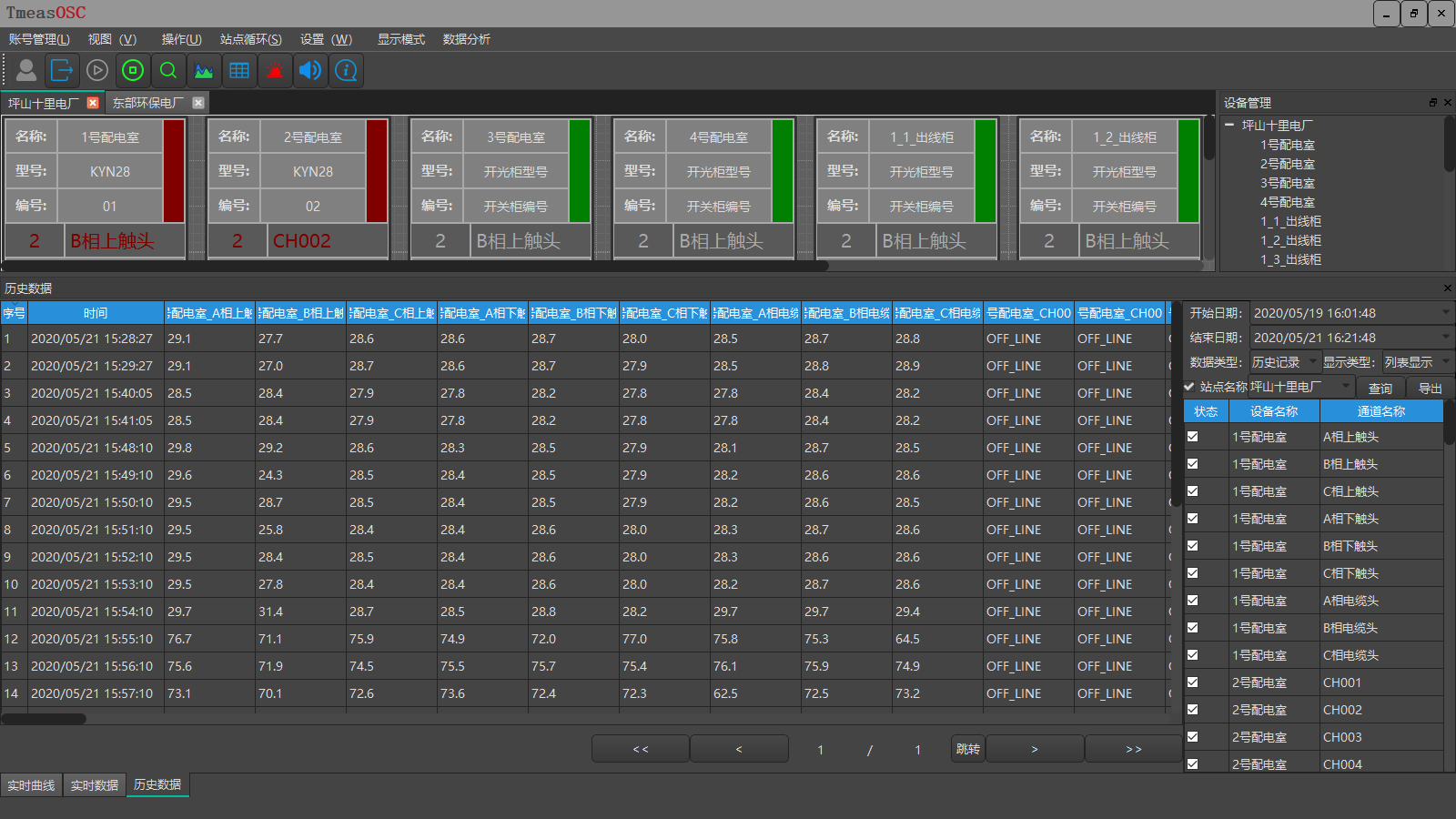The image size is (1456, 819).
Task: Select 3号配电室 in the device tree
Action: tap(1287, 183)
